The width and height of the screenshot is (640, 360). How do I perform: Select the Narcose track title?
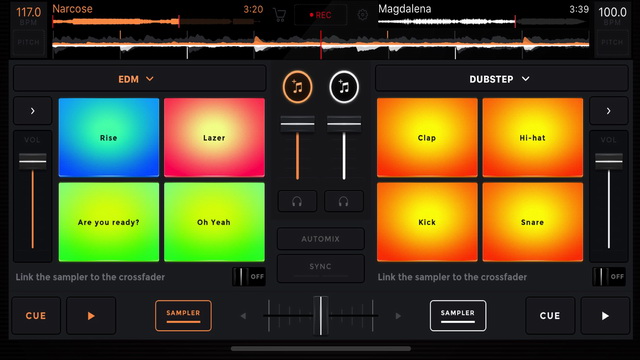(x=72, y=9)
